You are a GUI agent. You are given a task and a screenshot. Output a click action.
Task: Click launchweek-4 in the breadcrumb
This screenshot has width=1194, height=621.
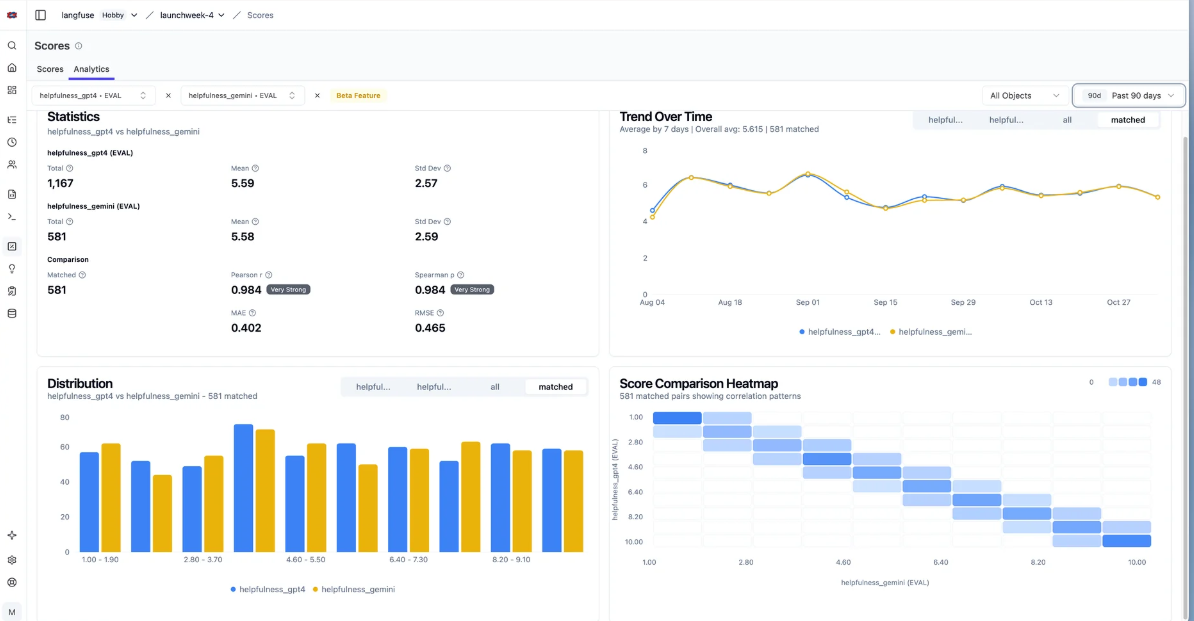point(187,15)
